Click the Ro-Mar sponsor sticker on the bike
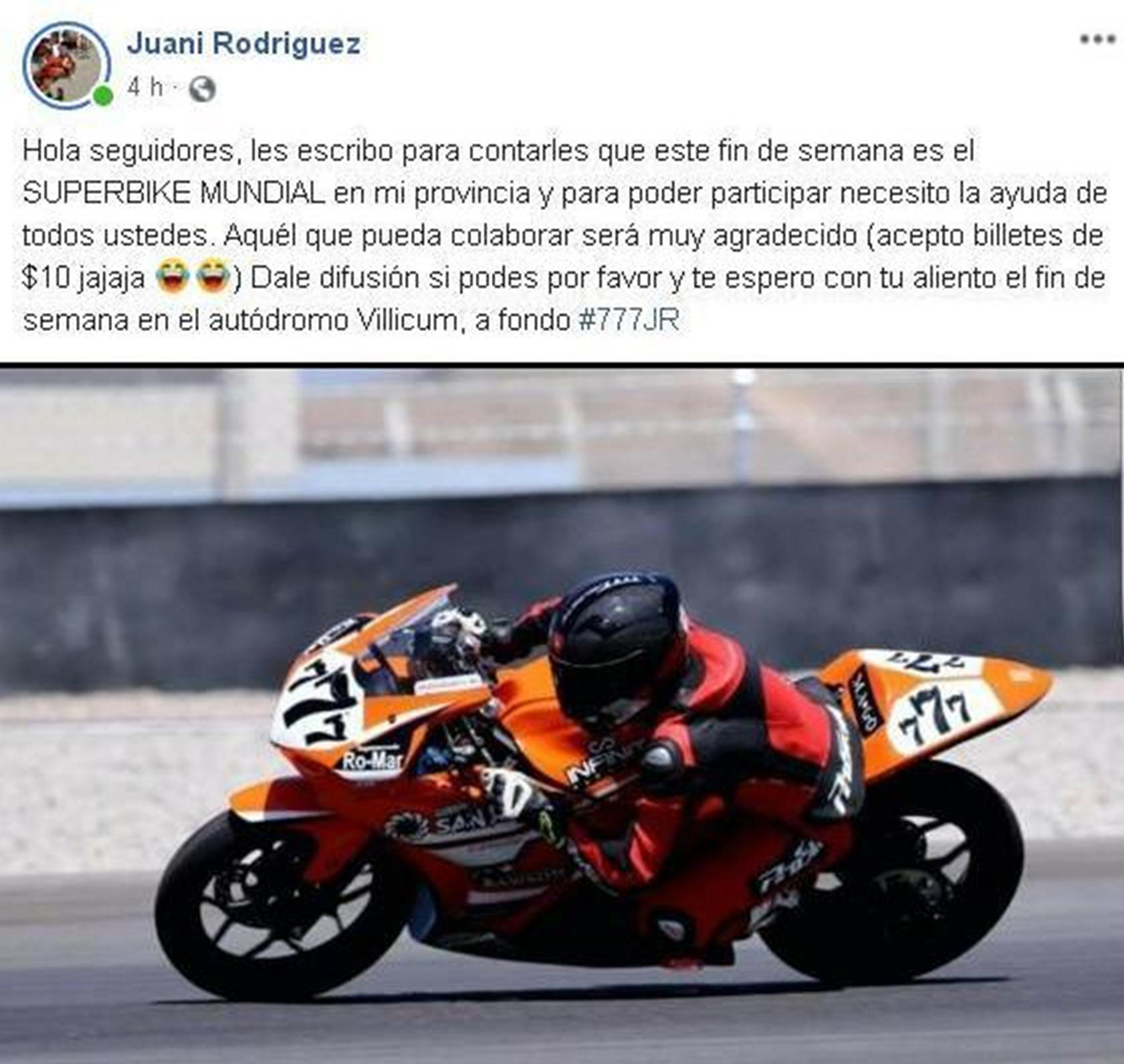This screenshot has height=1064, width=1124. [372, 760]
